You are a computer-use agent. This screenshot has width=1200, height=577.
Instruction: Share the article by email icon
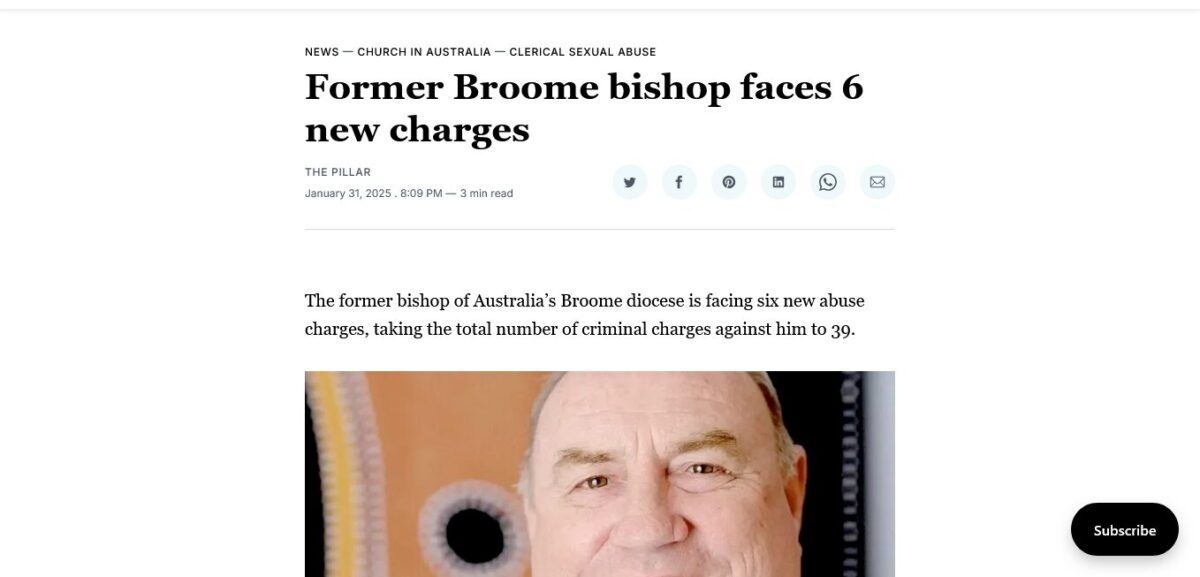coord(877,182)
